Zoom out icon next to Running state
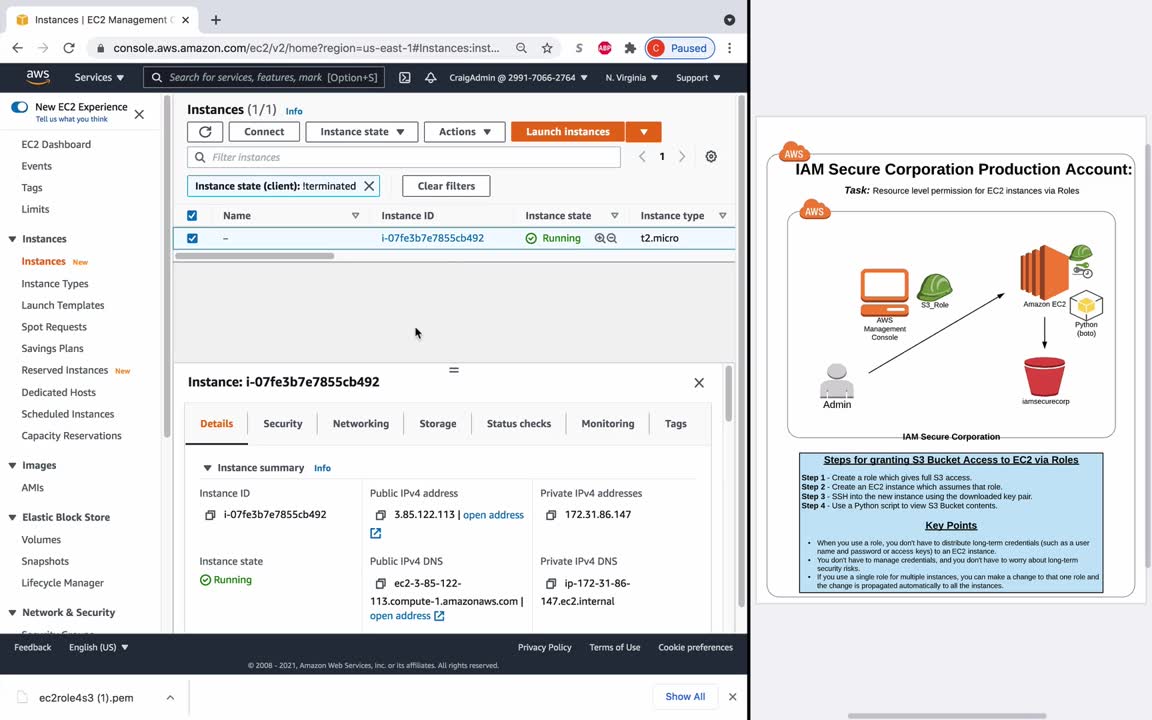 (x=611, y=238)
